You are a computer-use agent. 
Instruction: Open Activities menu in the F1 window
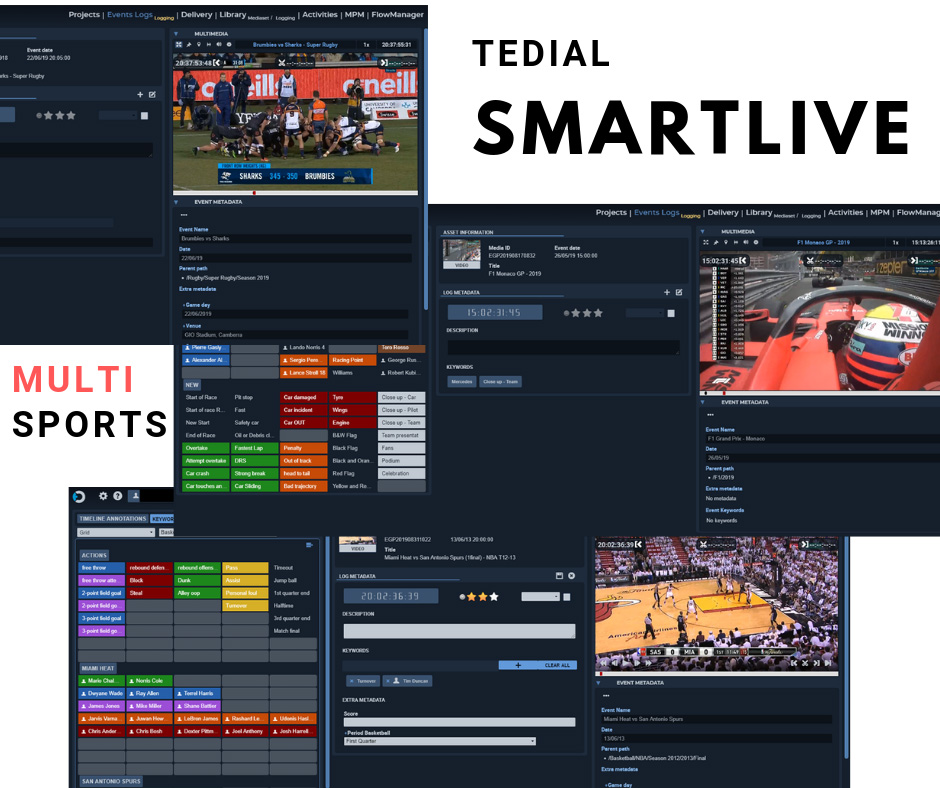pyautogui.click(x=845, y=212)
